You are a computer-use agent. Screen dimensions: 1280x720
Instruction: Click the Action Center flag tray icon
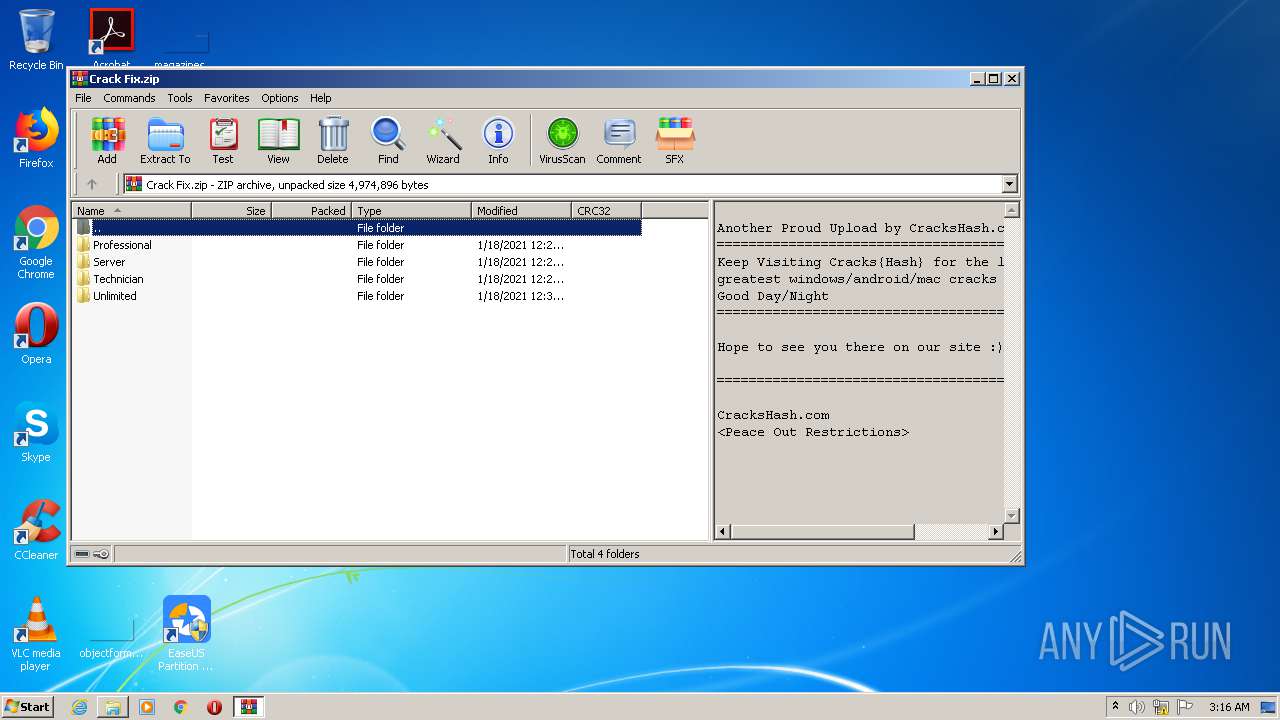coord(1184,707)
